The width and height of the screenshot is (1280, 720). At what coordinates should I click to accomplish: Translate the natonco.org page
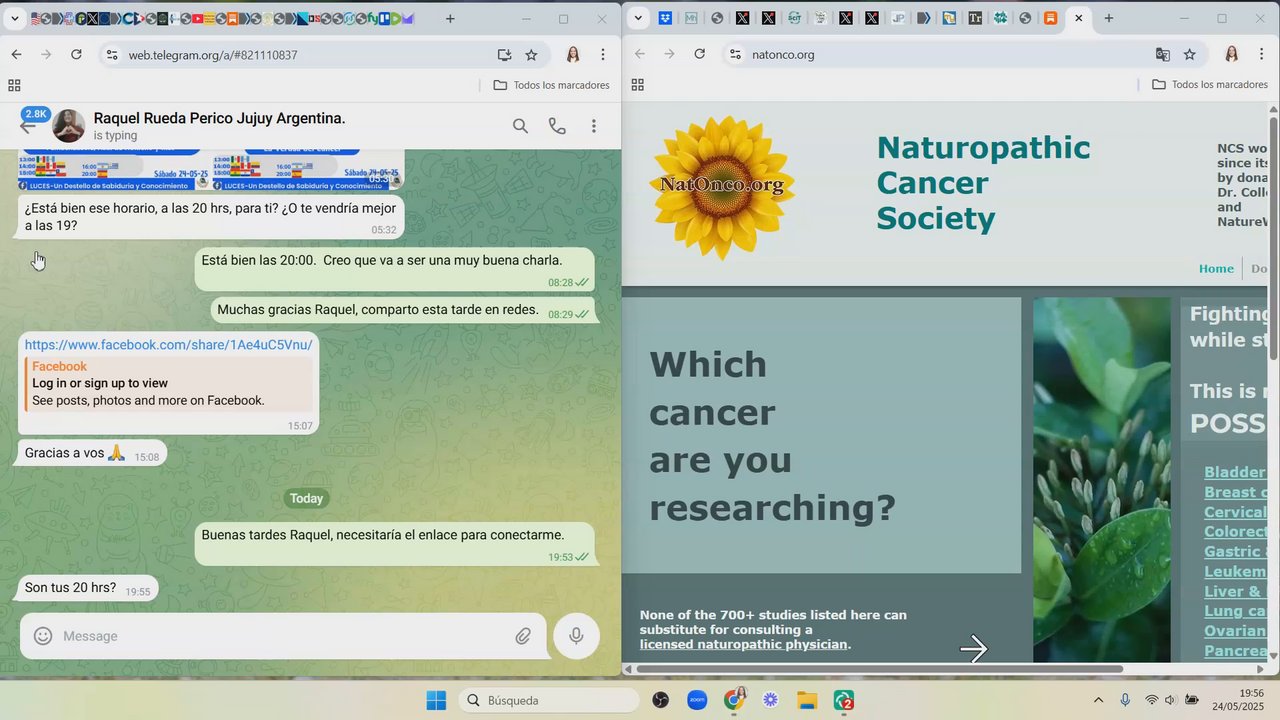[x=1162, y=54]
